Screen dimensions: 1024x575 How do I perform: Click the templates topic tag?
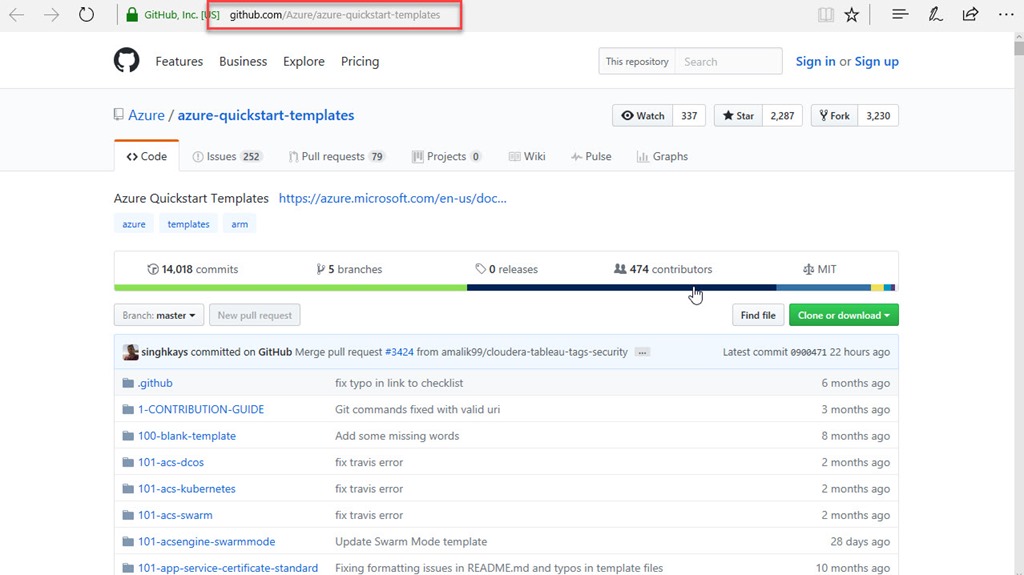[x=188, y=223]
